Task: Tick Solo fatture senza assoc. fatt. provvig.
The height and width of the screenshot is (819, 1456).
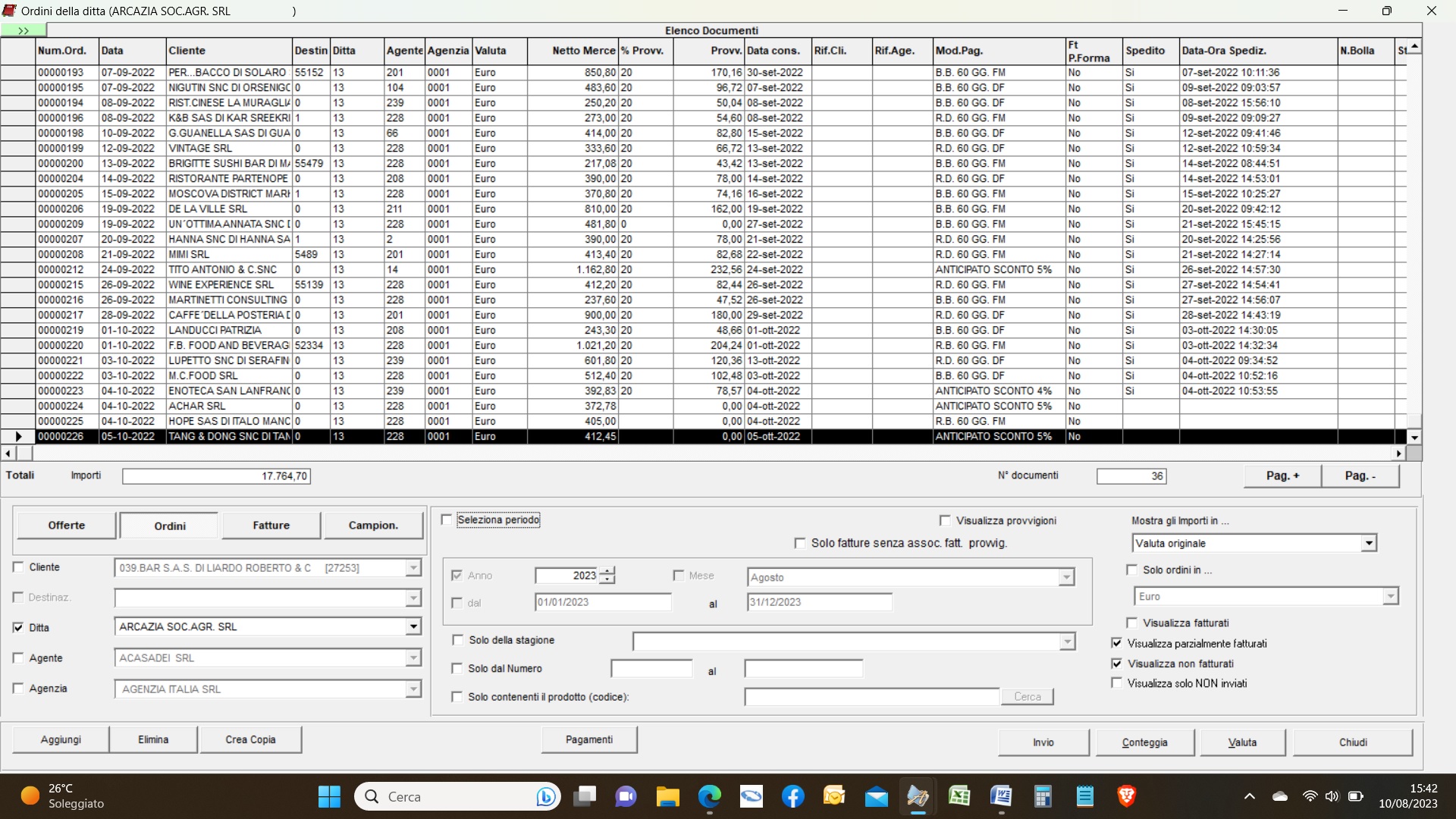Action: 800,543
